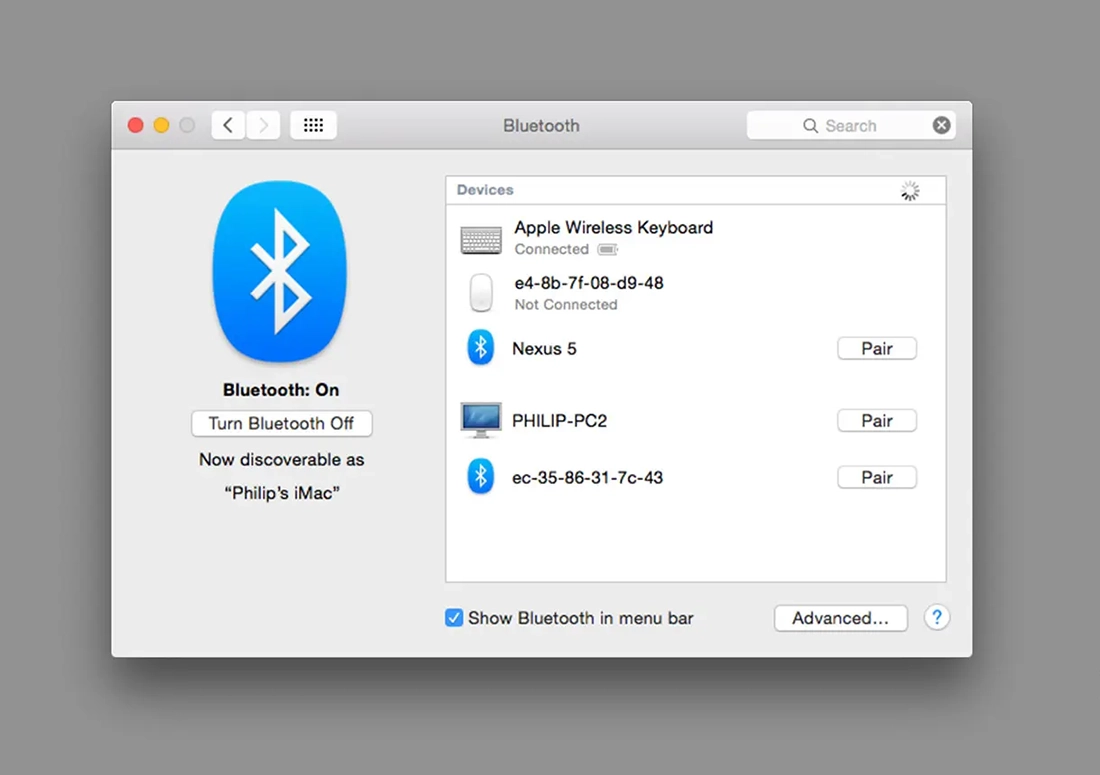Click the Apple Wireless Keyboard icon

pyautogui.click(x=481, y=239)
